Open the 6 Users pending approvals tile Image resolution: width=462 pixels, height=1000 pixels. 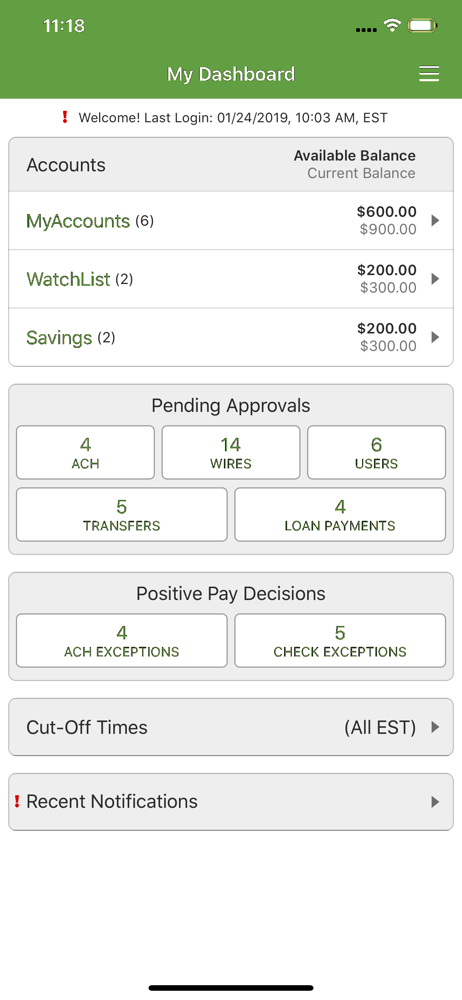pyautogui.click(x=376, y=452)
